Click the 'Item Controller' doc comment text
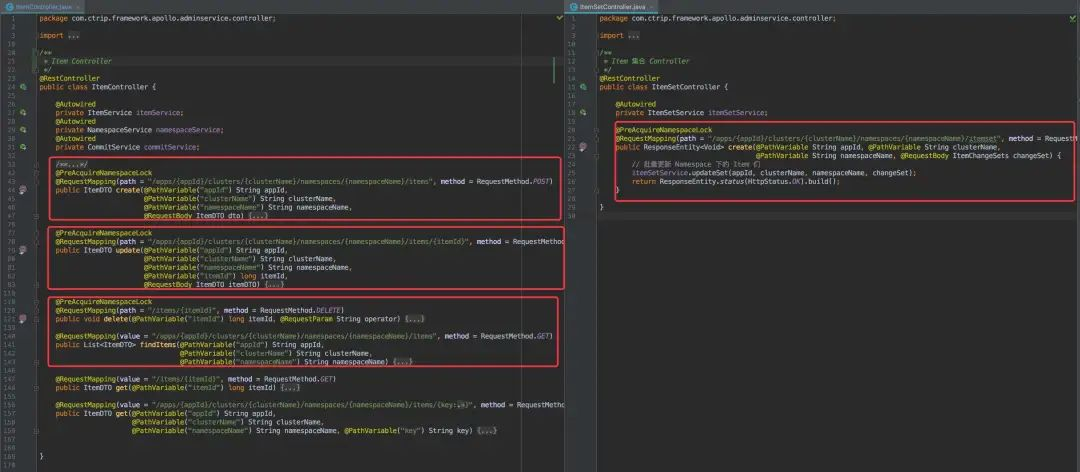 point(81,61)
